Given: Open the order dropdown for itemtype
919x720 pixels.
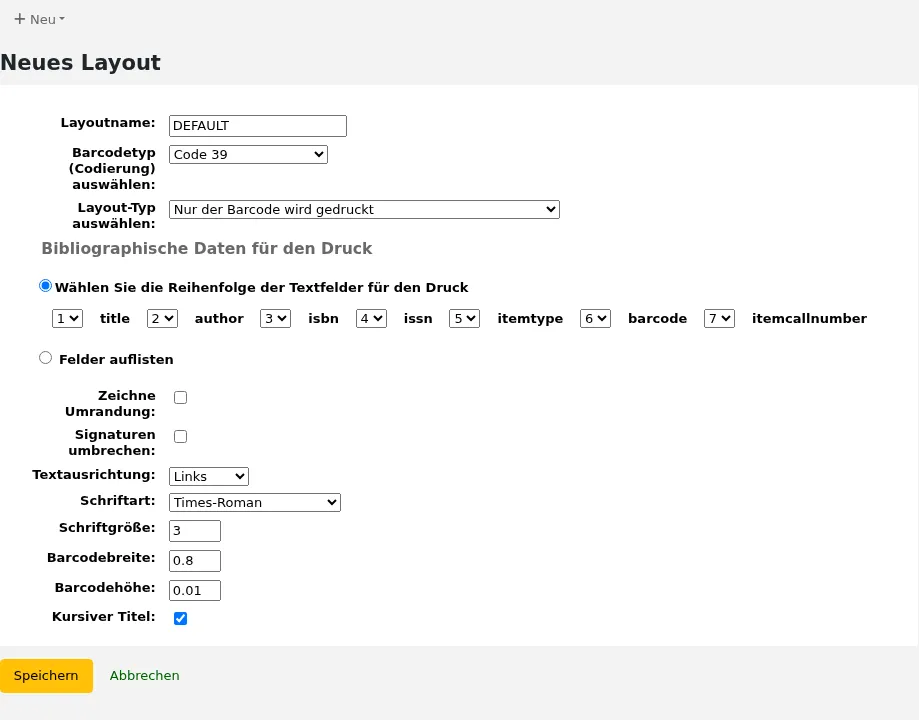Looking at the screenshot, I should [x=465, y=318].
